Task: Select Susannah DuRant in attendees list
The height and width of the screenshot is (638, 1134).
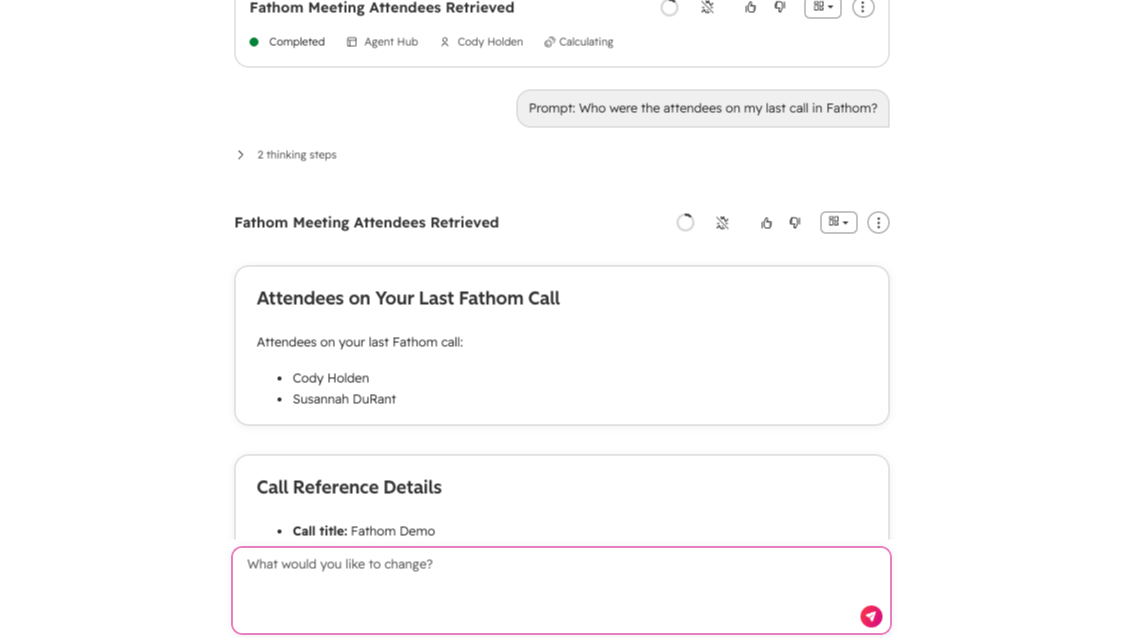Action: click(344, 399)
